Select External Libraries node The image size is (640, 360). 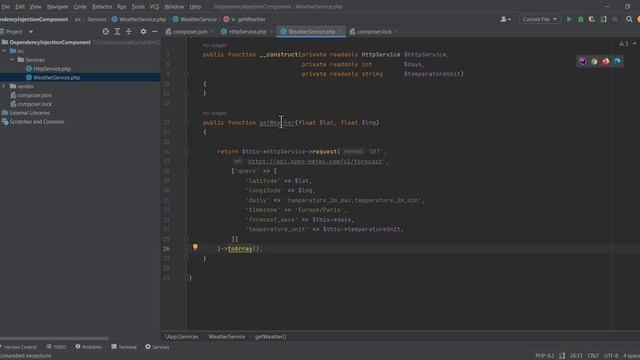click(x=29, y=113)
